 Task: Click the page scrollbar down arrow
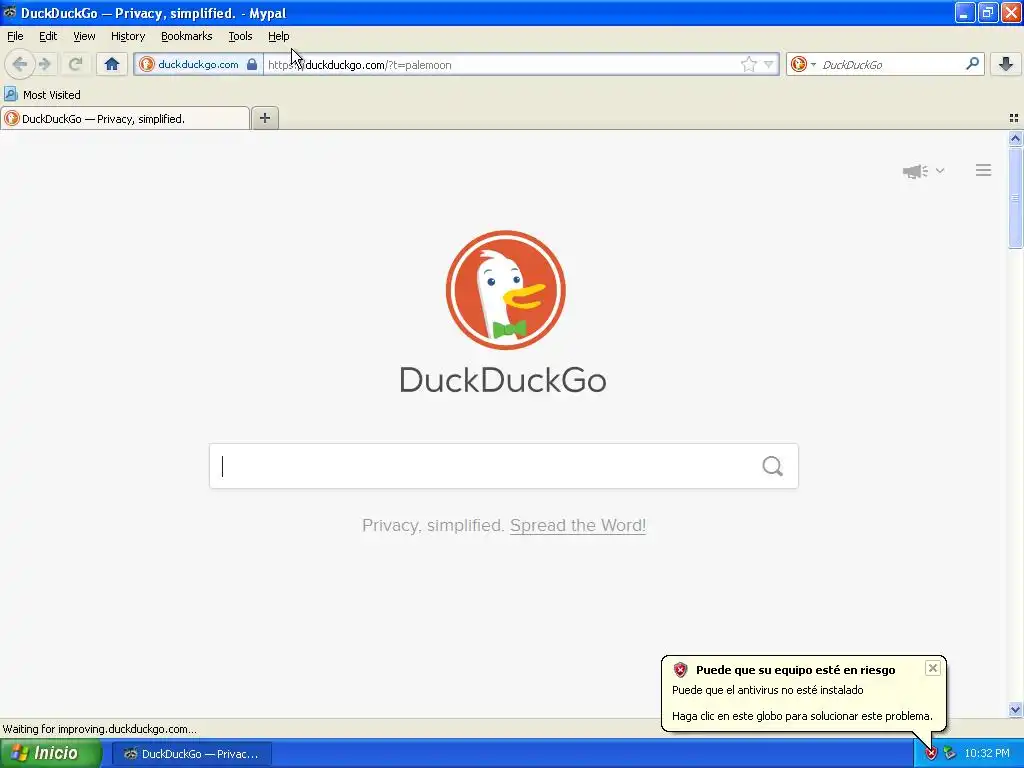click(x=1015, y=709)
